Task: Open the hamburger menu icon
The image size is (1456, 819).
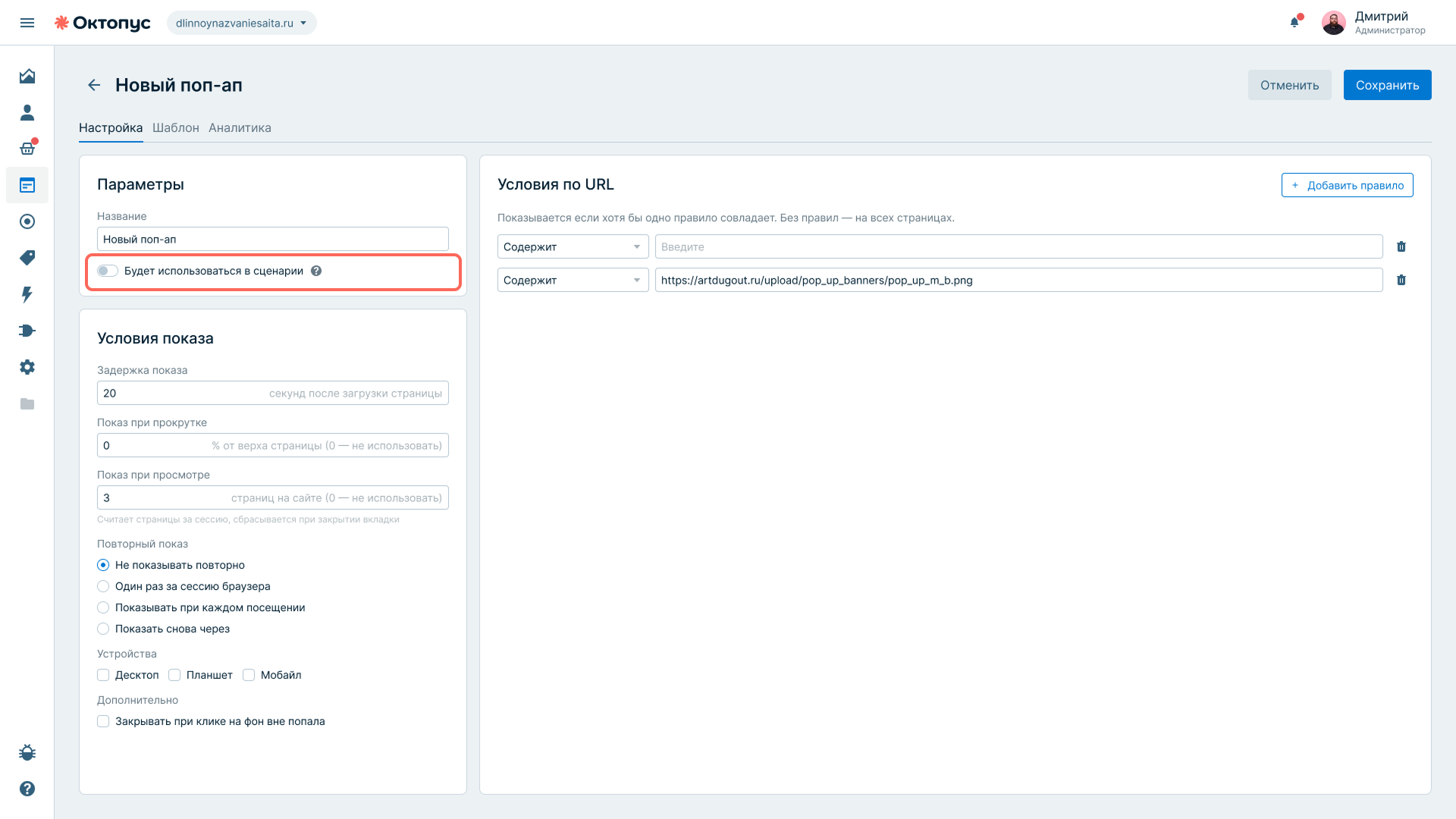Action: [x=27, y=23]
